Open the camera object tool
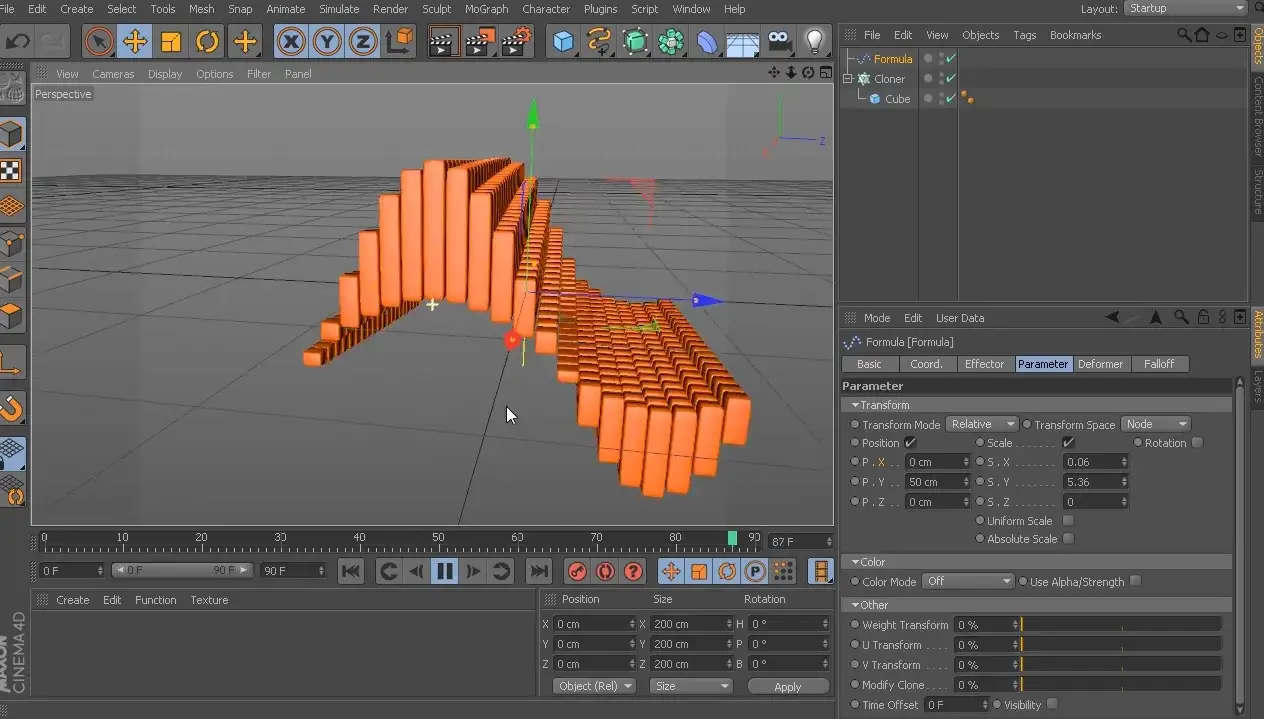The height and width of the screenshot is (719, 1264). tap(779, 41)
